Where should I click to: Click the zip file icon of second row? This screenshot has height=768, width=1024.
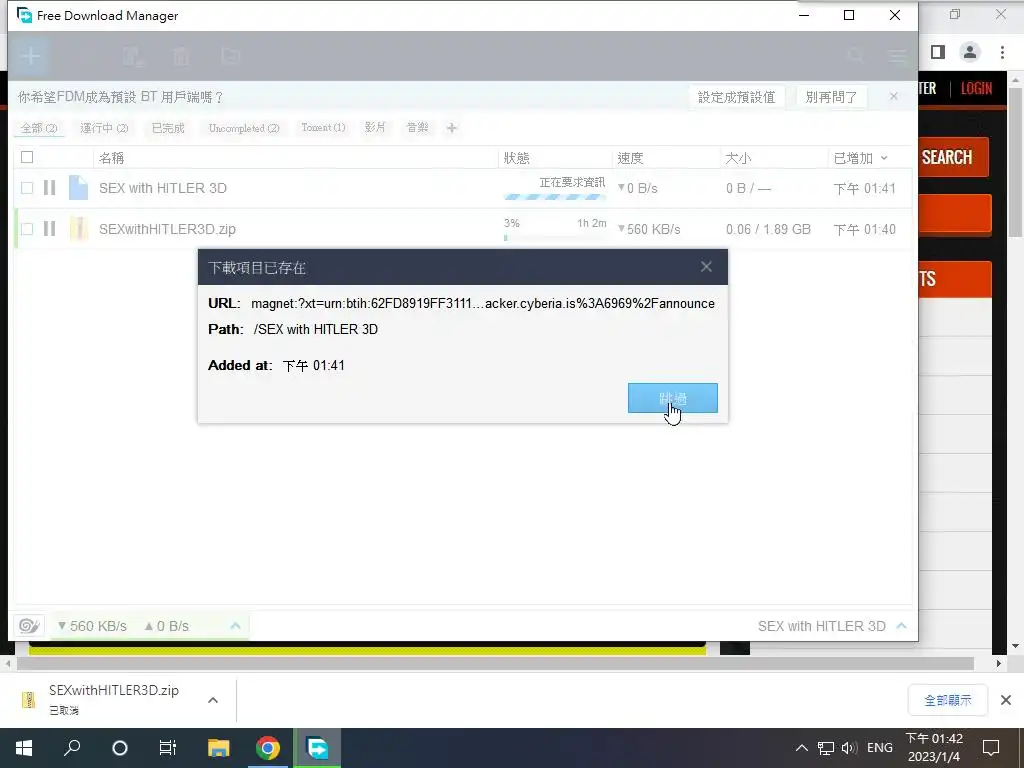[x=78, y=229]
